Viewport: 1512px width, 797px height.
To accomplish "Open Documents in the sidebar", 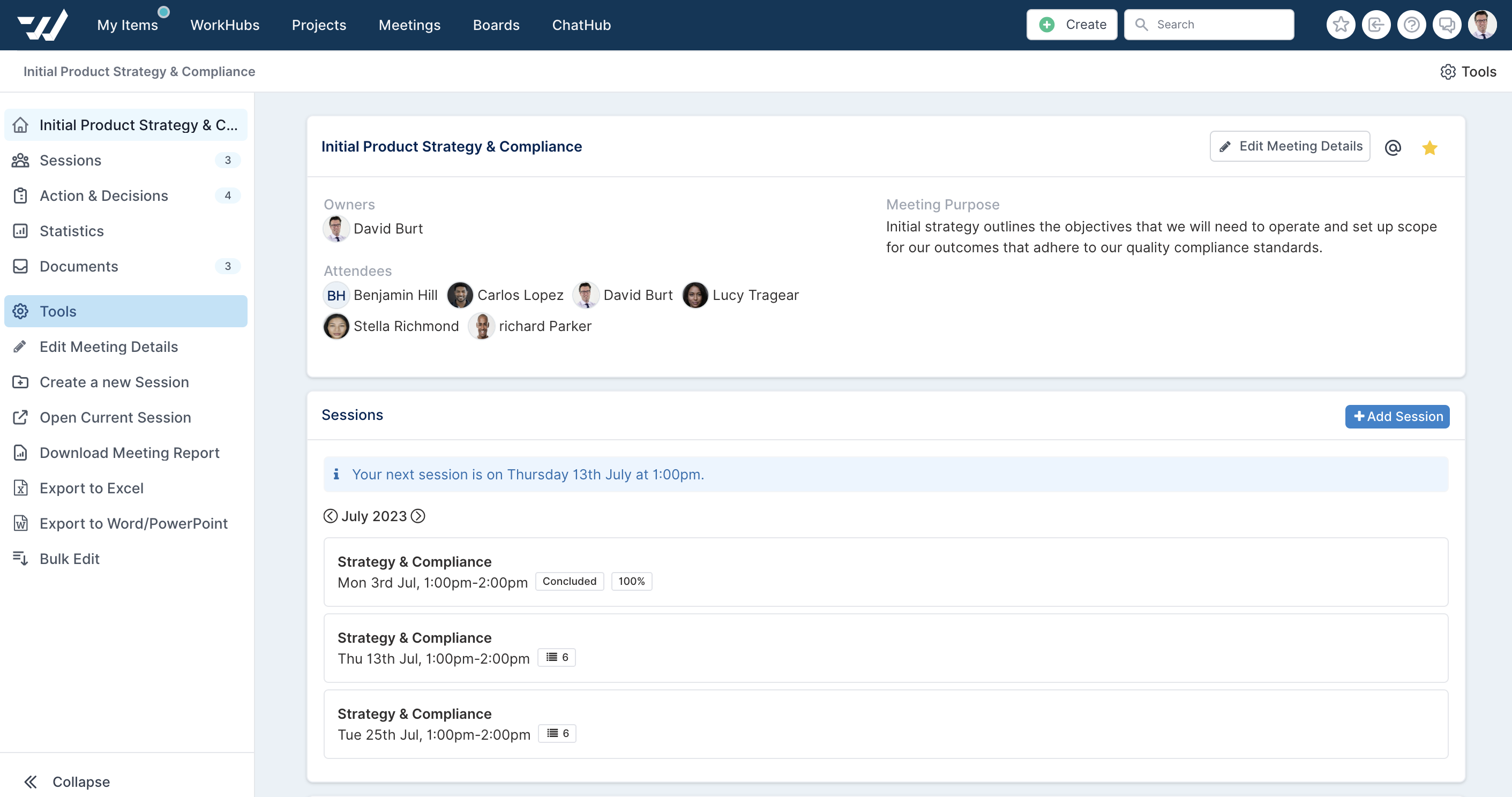I will pyautogui.click(x=125, y=266).
